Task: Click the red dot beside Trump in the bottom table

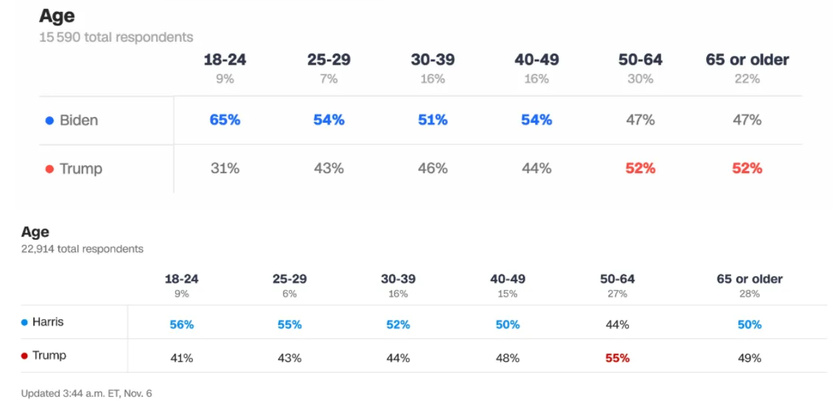Action: (25, 356)
